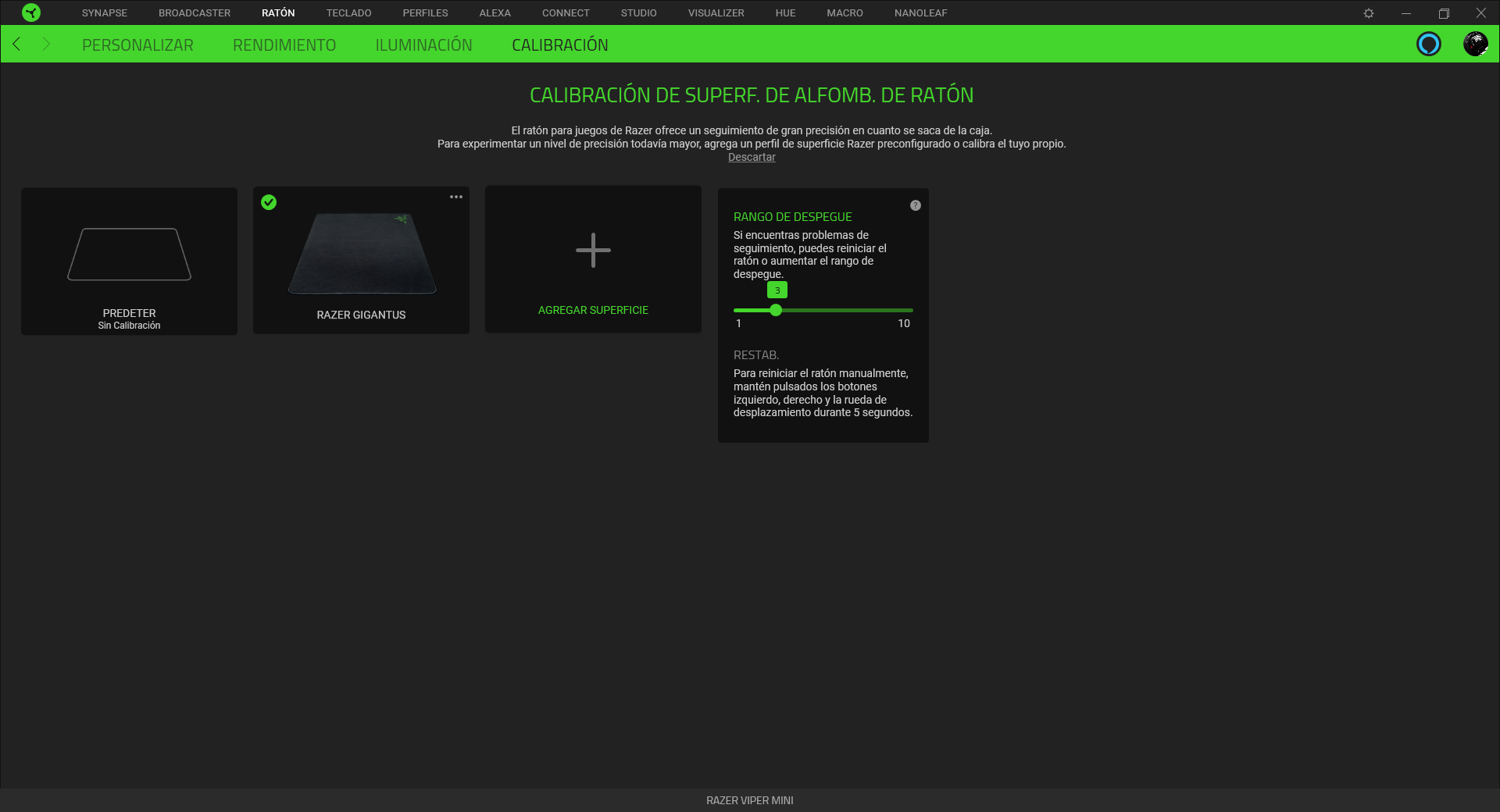The image size is (1500, 812).
Task: Click the lift-off range slider handle
Action: coord(776,310)
